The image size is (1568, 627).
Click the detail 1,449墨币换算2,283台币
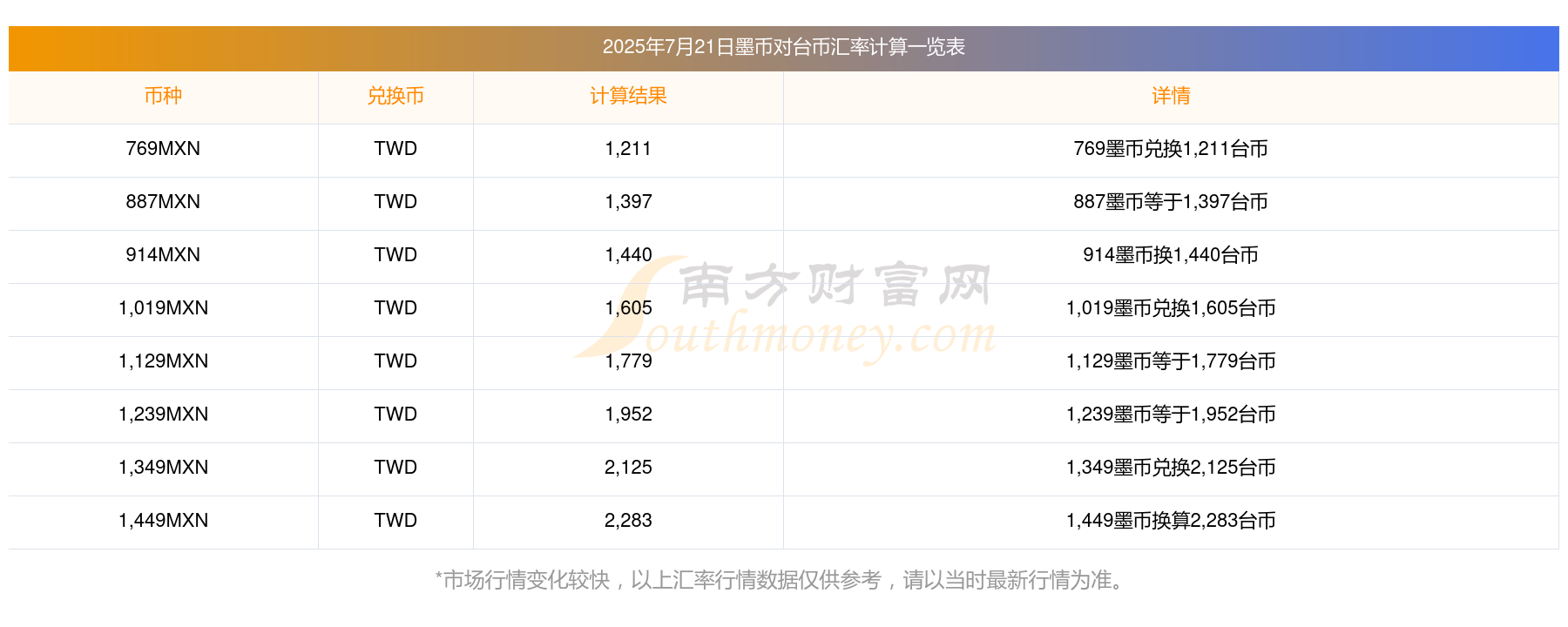(x=1171, y=521)
